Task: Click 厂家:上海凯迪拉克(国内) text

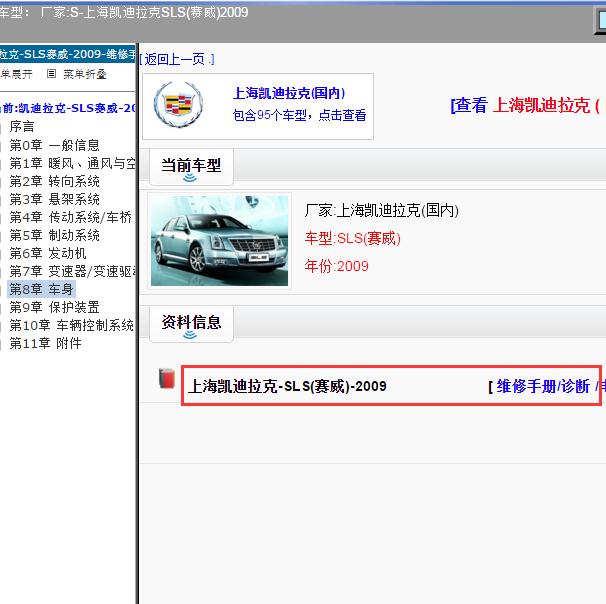Action: pyautogui.click(x=381, y=211)
